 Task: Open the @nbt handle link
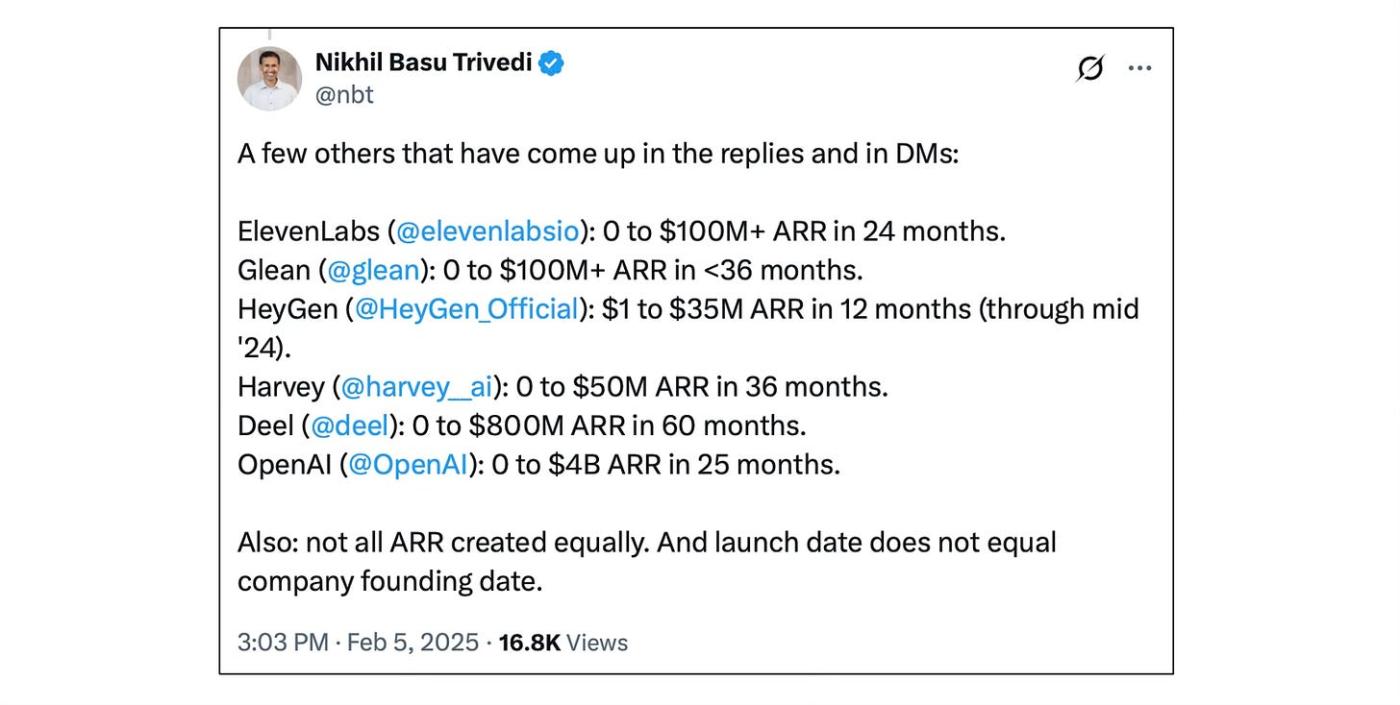[344, 95]
